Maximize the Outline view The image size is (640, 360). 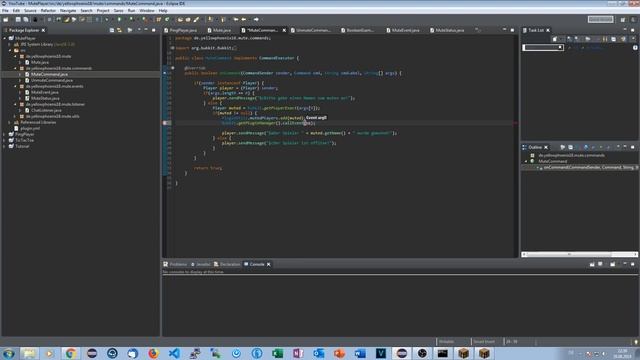(633, 147)
